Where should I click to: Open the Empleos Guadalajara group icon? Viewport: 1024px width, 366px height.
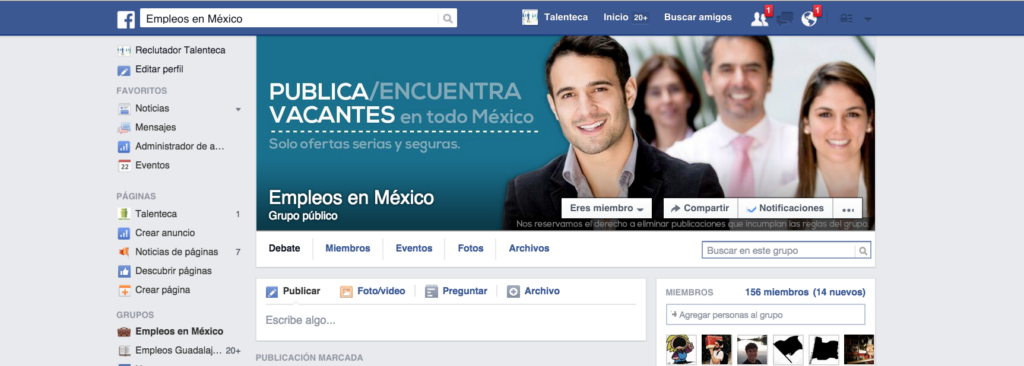[124, 350]
